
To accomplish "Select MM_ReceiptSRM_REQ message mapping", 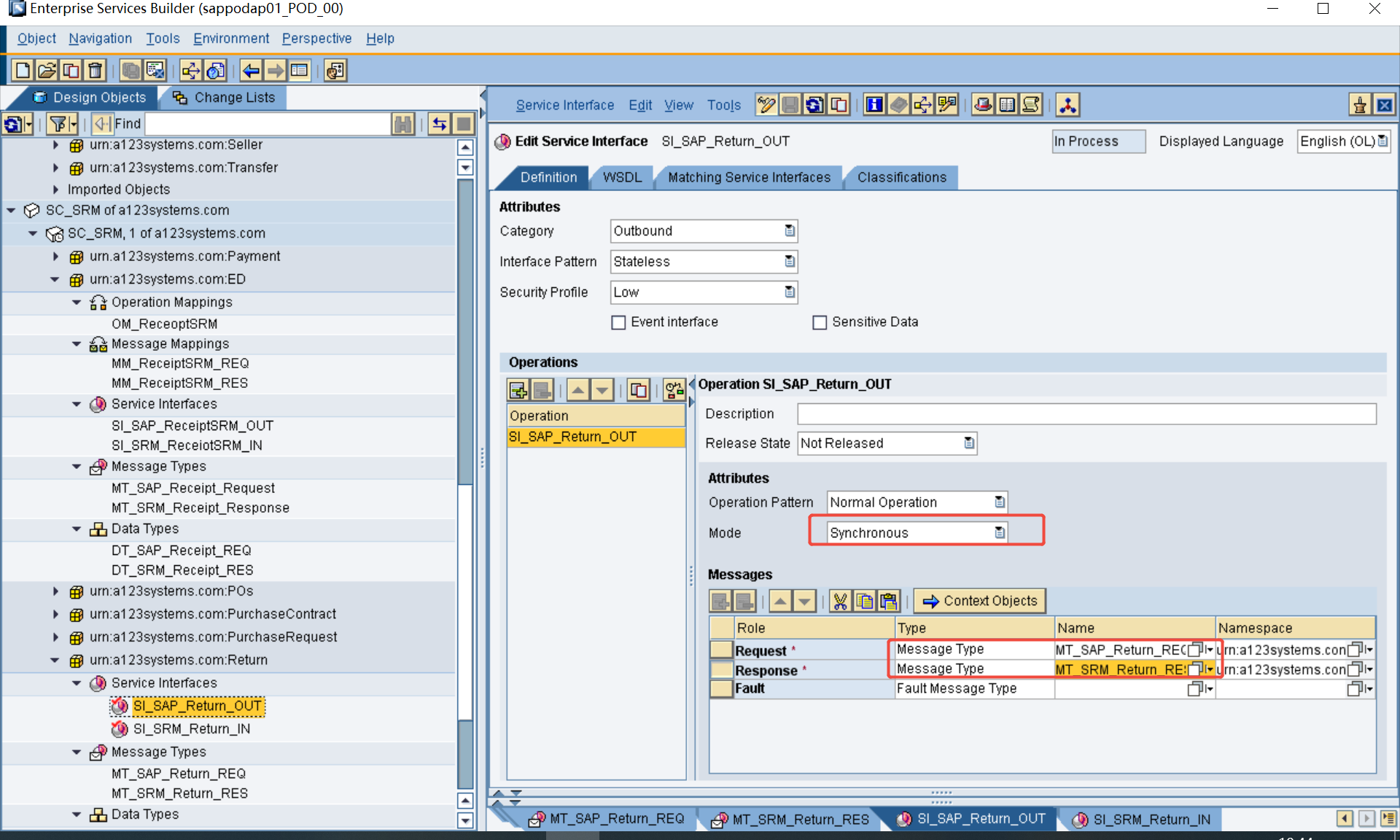I will pos(180,363).
